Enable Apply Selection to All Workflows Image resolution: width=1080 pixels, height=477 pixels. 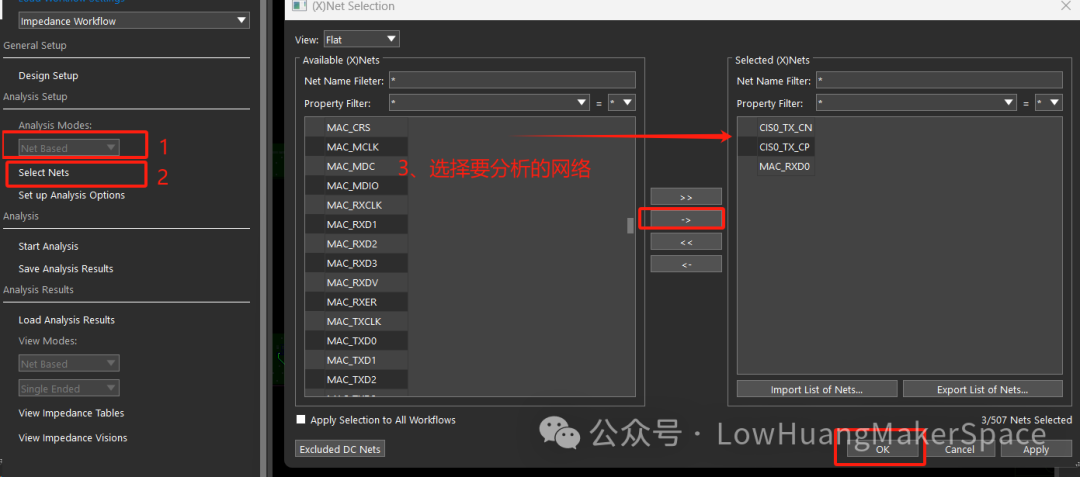[300, 419]
